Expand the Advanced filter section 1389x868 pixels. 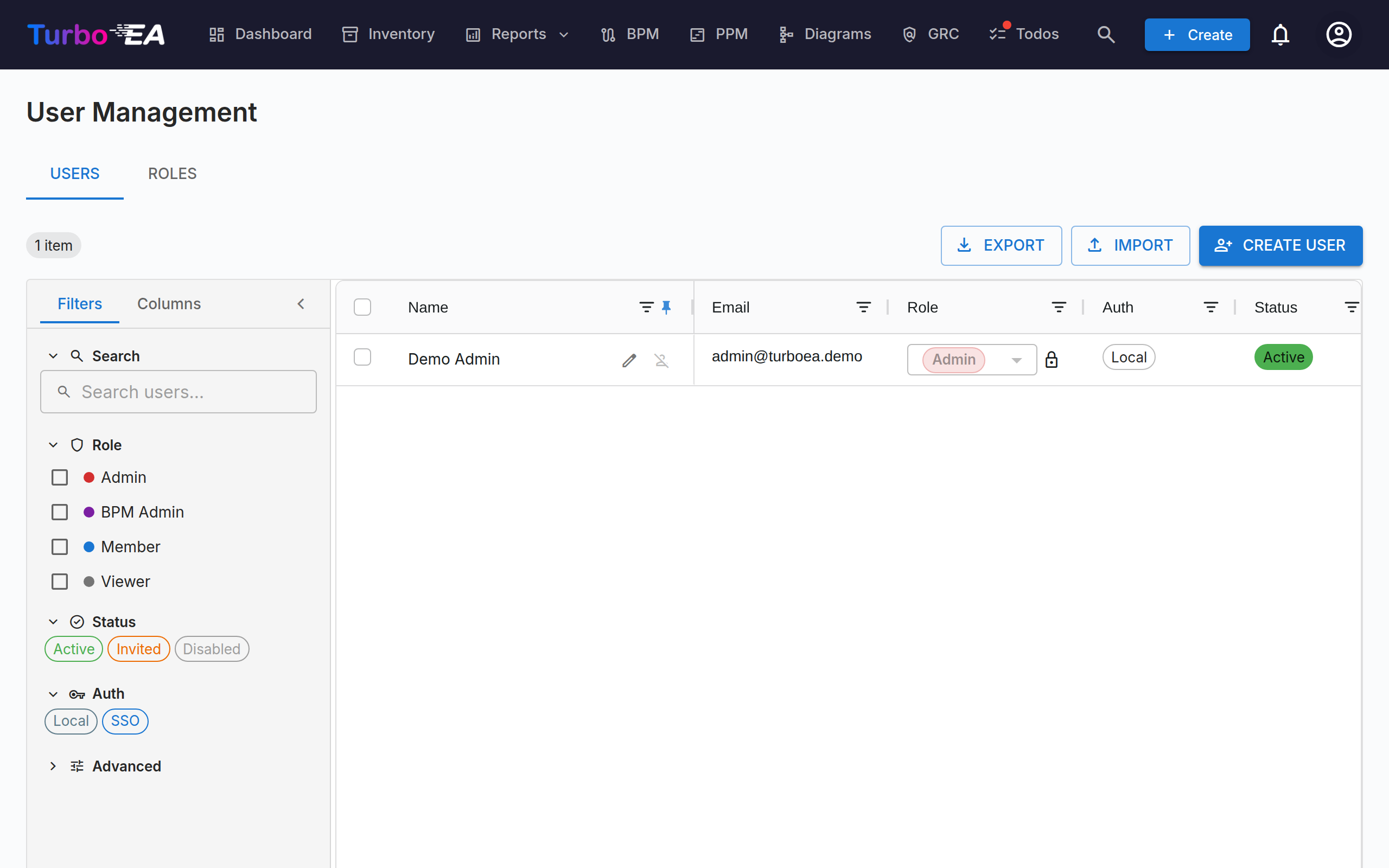[53, 766]
